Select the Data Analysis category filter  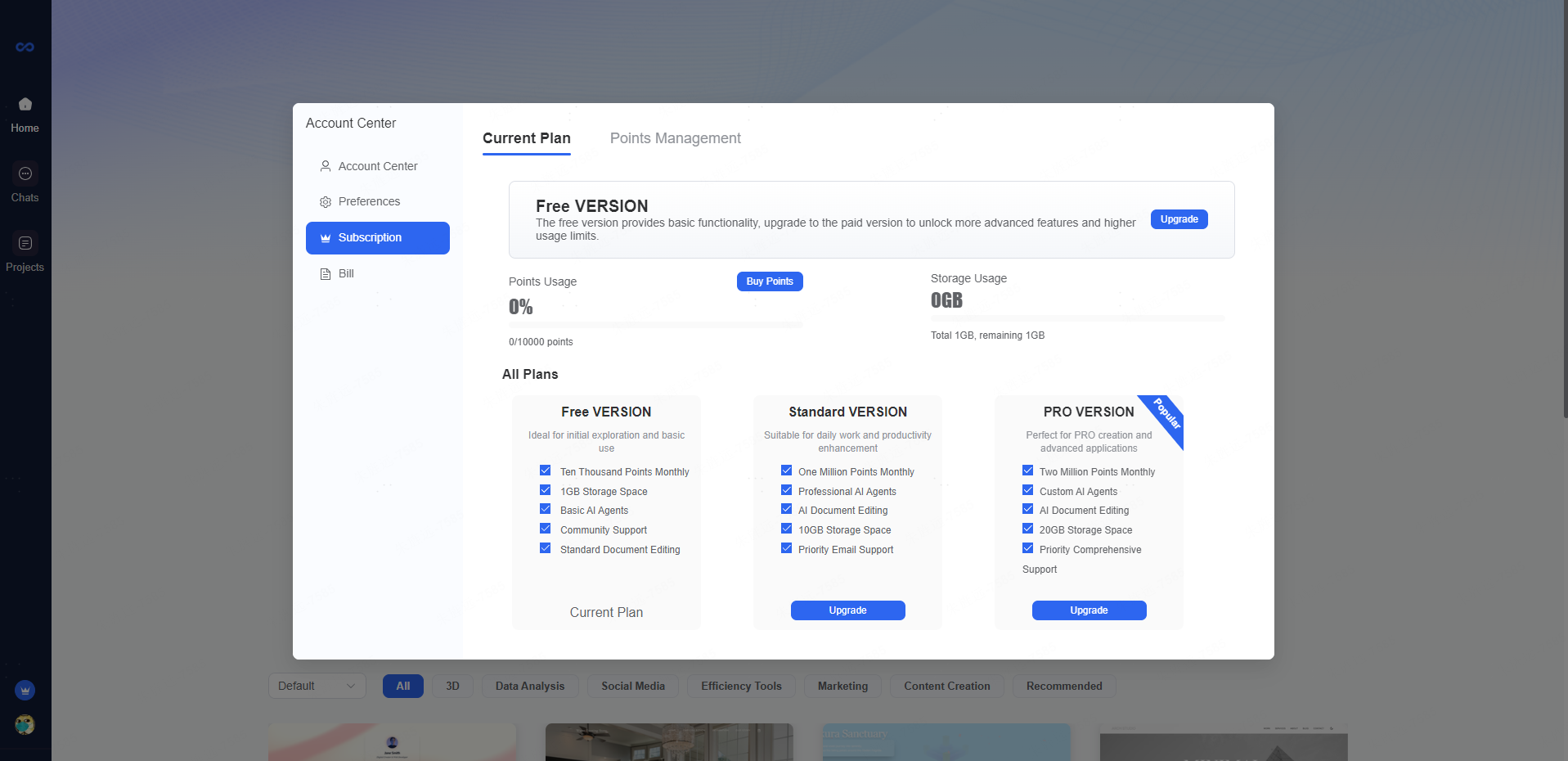point(529,686)
